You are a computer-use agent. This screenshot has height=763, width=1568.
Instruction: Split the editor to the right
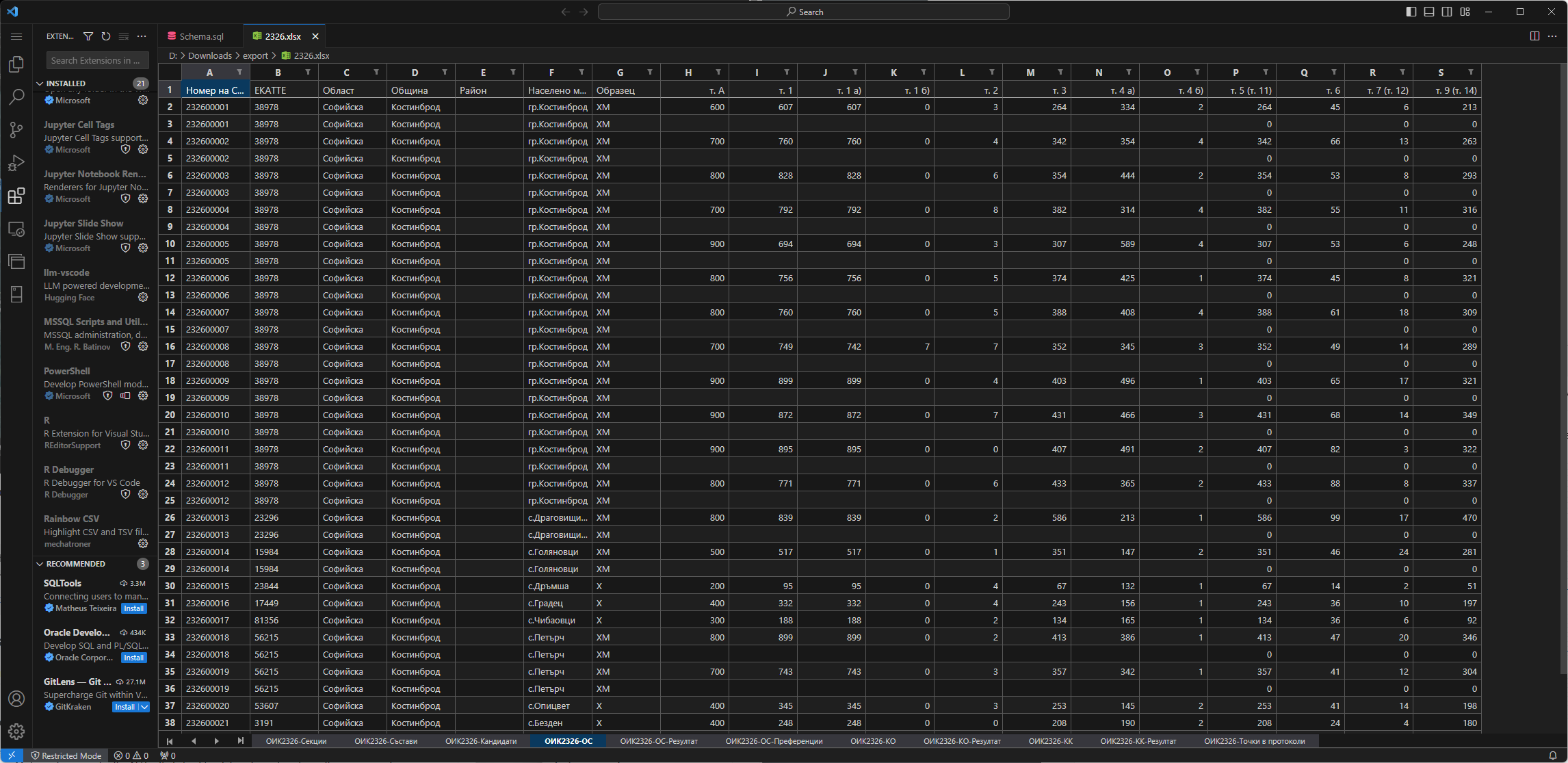[x=1534, y=36]
